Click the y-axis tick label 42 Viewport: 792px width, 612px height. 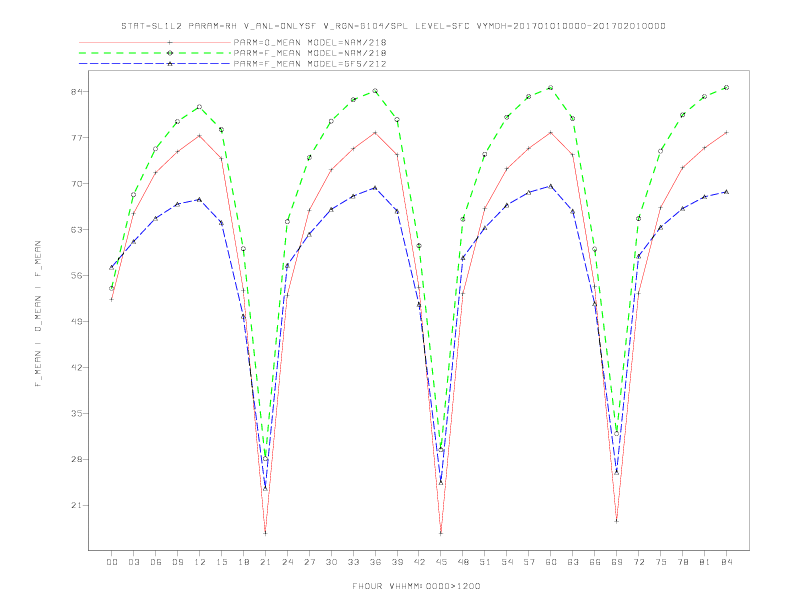pos(77,367)
